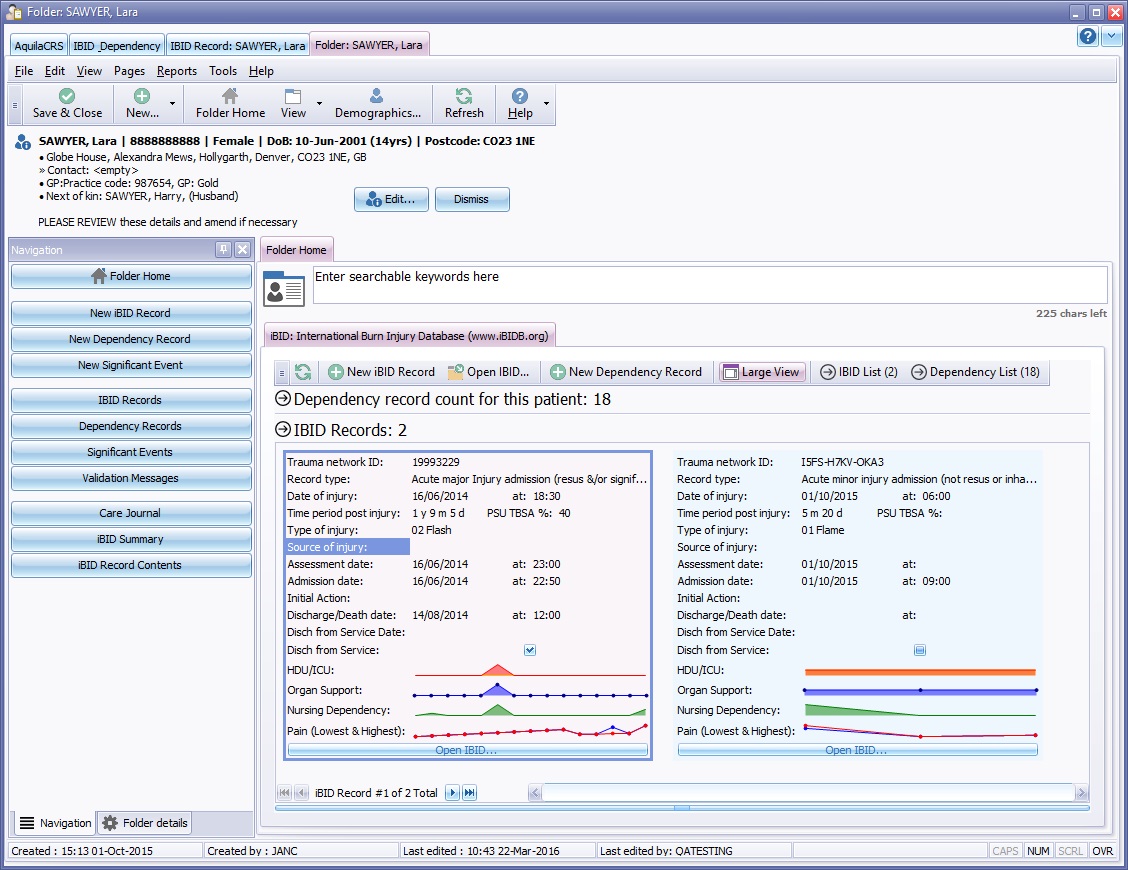Expand the View toolbar dropdown arrow

(x=319, y=104)
